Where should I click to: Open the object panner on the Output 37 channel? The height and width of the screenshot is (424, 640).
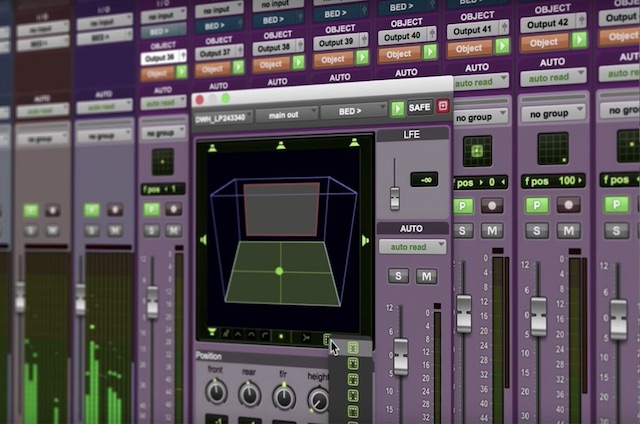pos(238,67)
